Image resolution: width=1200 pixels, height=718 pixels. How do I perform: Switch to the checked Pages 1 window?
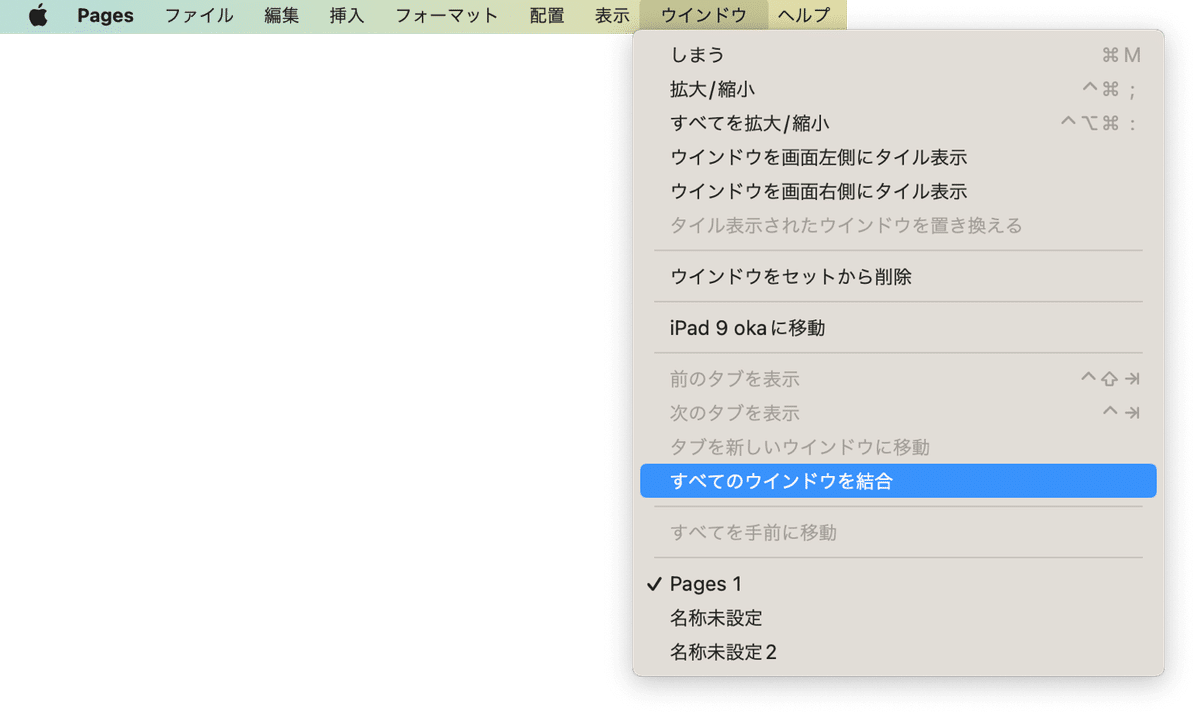(898, 584)
